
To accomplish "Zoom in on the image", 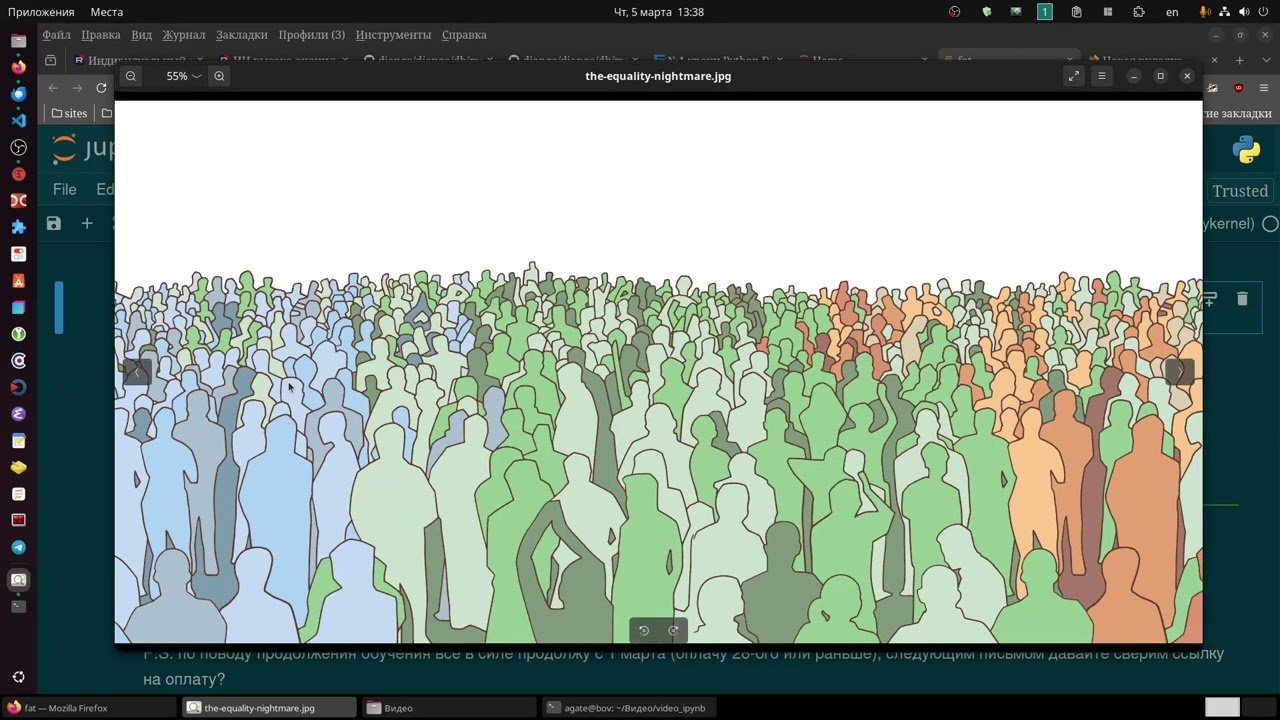I will click(219, 76).
